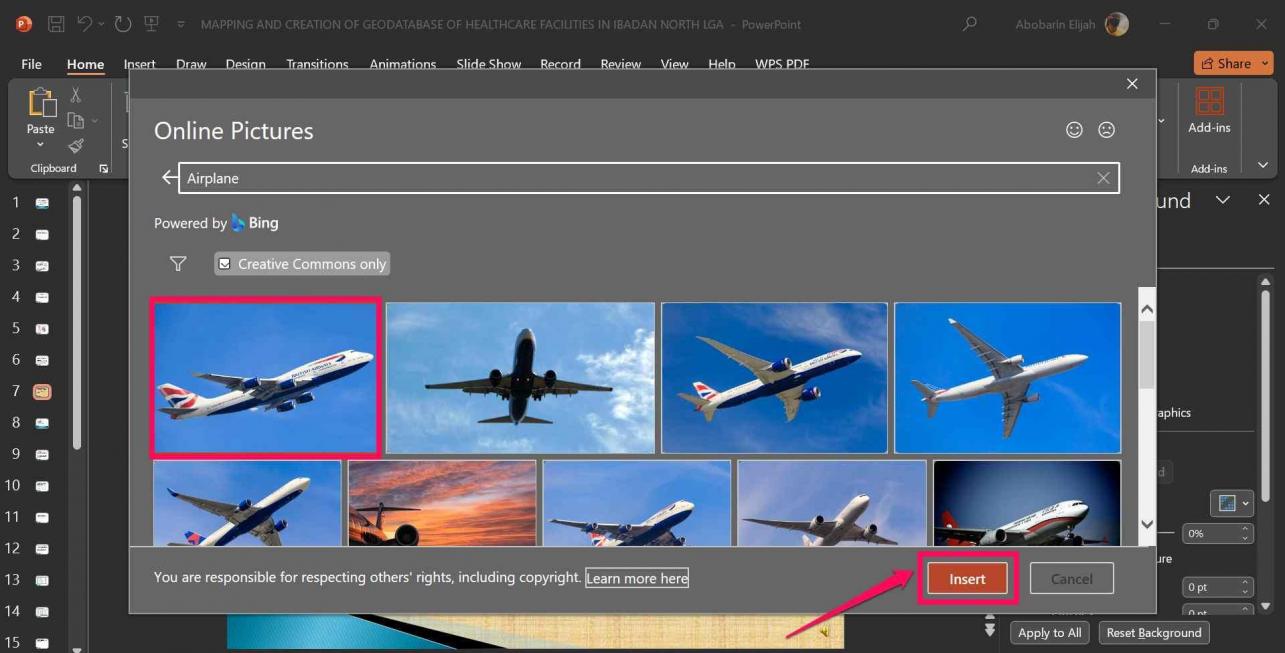Open the Copy dropdown arrow
The height and width of the screenshot is (653, 1285).
coord(95,120)
